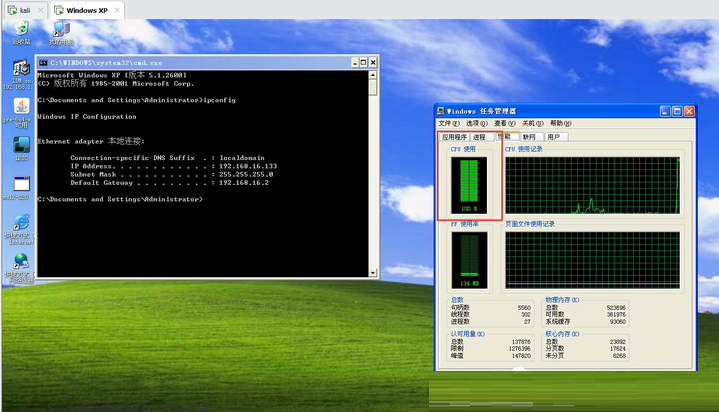This screenshot has height=412, width=719.
Task: Minimize the cmd.exe window
Action: click(x=354, y=63)
